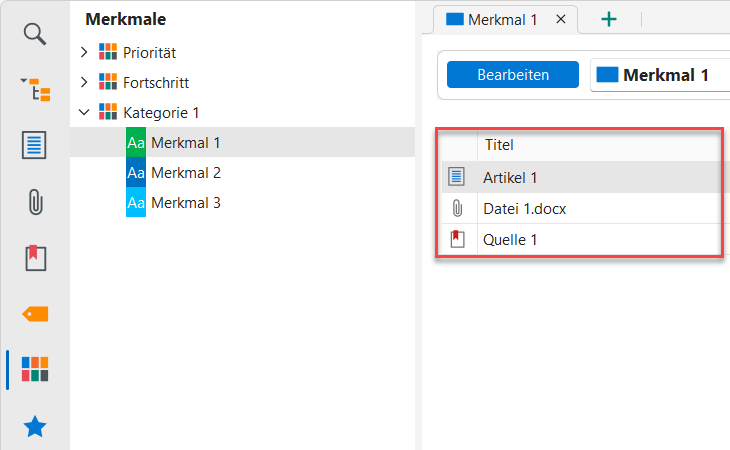Viewport: 730px width, 450px height.
Task: Close the Merkmal 1 tab
Action: point(560,19)
